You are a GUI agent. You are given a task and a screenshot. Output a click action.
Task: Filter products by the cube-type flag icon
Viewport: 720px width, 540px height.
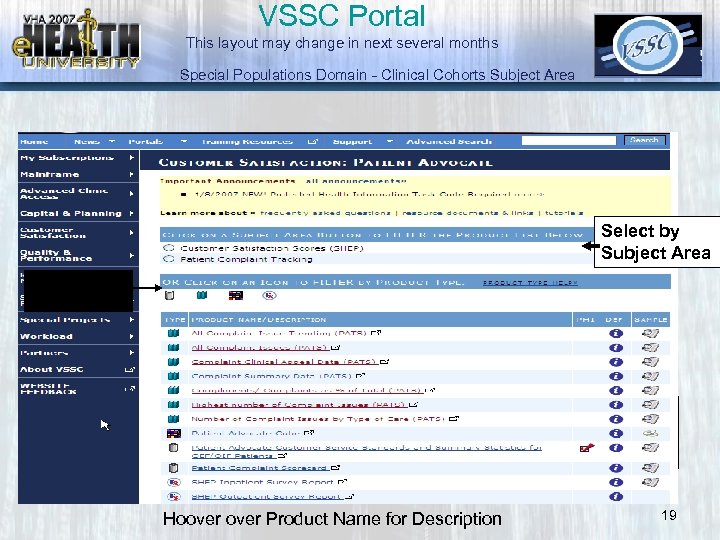236,295
